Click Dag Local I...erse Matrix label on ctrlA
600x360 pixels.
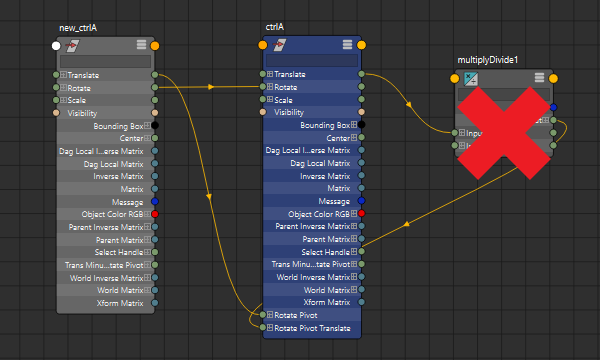click(x=308, y=150)
